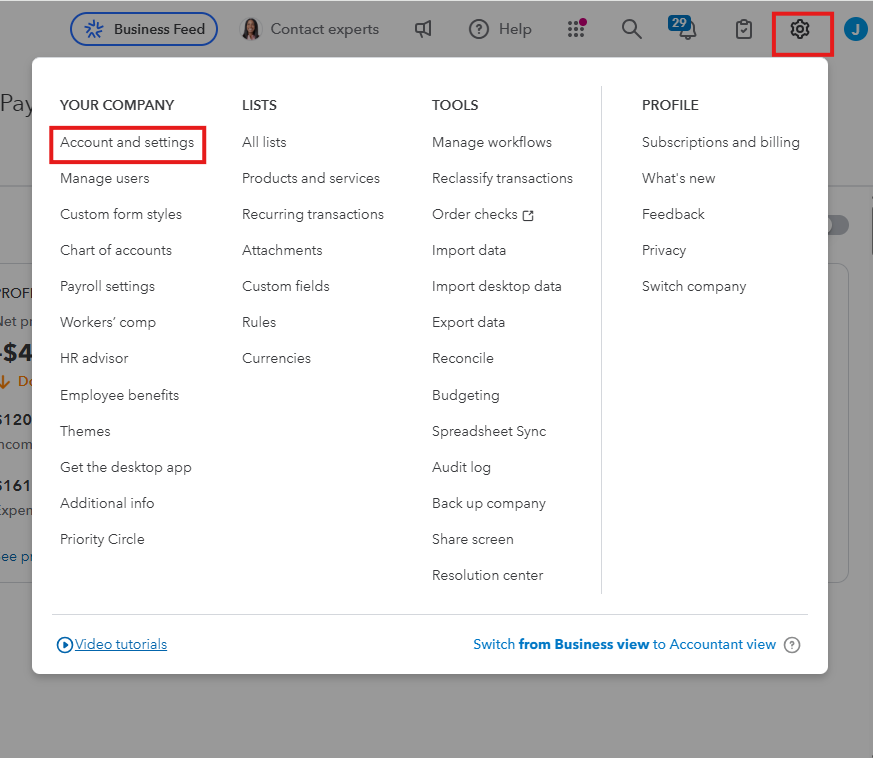Open Attachments list
This screenshot has height=758, width=873.
click(282, 251)
